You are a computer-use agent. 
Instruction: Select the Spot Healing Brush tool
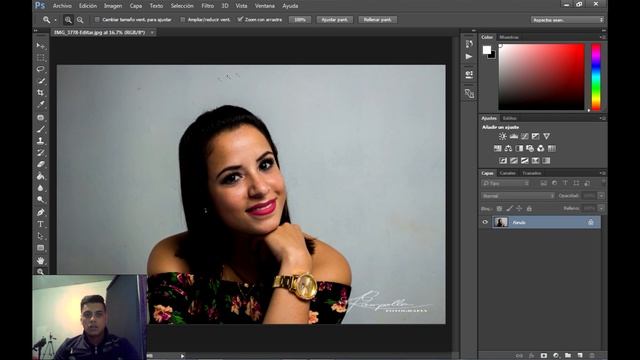tap(40, 118)
